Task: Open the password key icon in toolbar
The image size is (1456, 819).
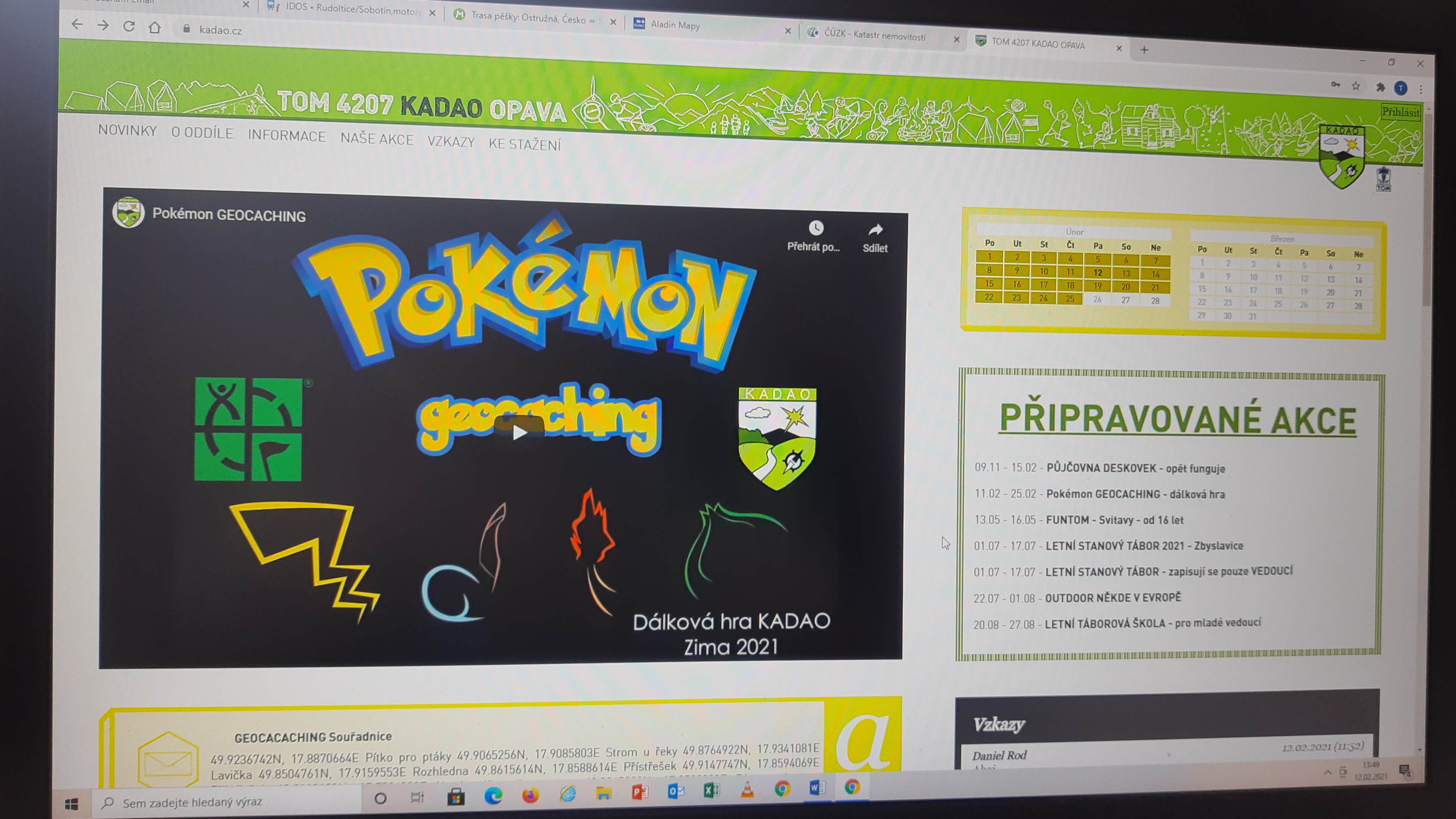Action: click(1336, 85)
